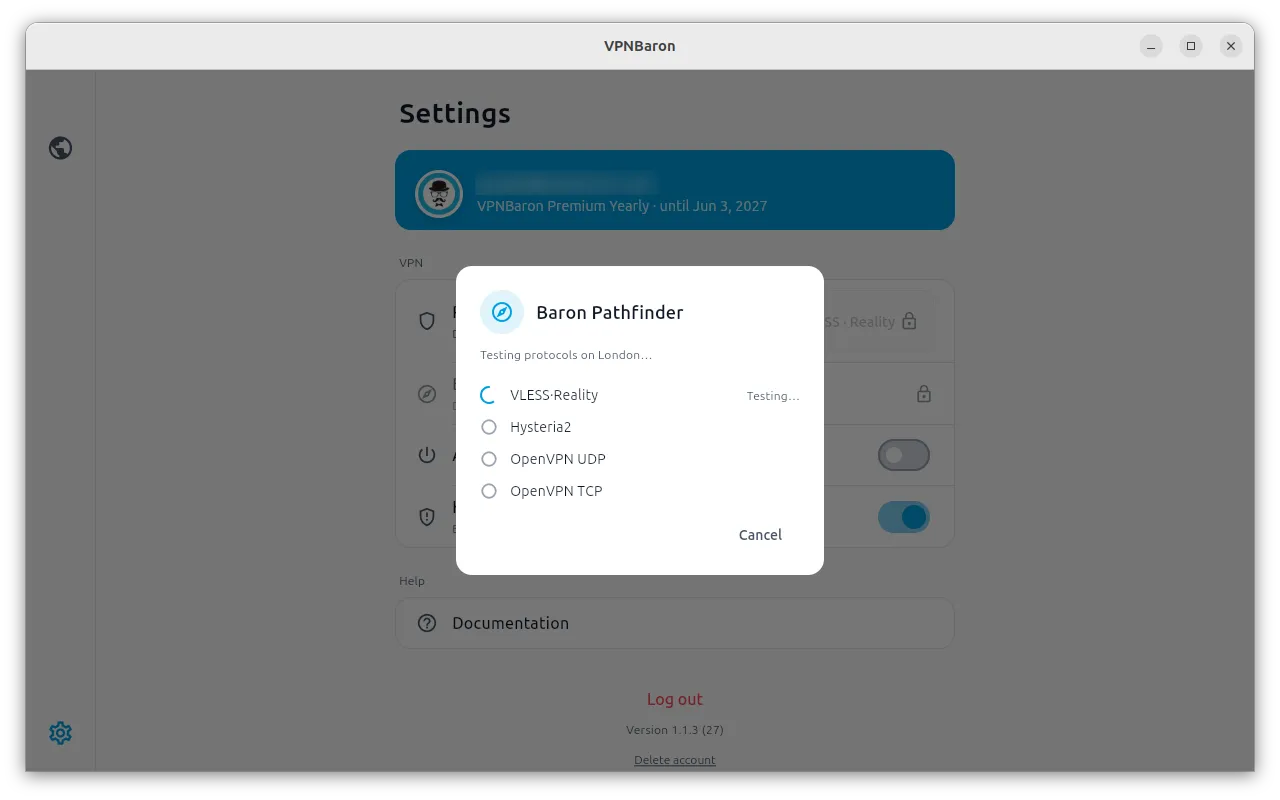Click the VLESS·Reality testing row
Viewport: 1280px width, 800px height.
point(640,395)
